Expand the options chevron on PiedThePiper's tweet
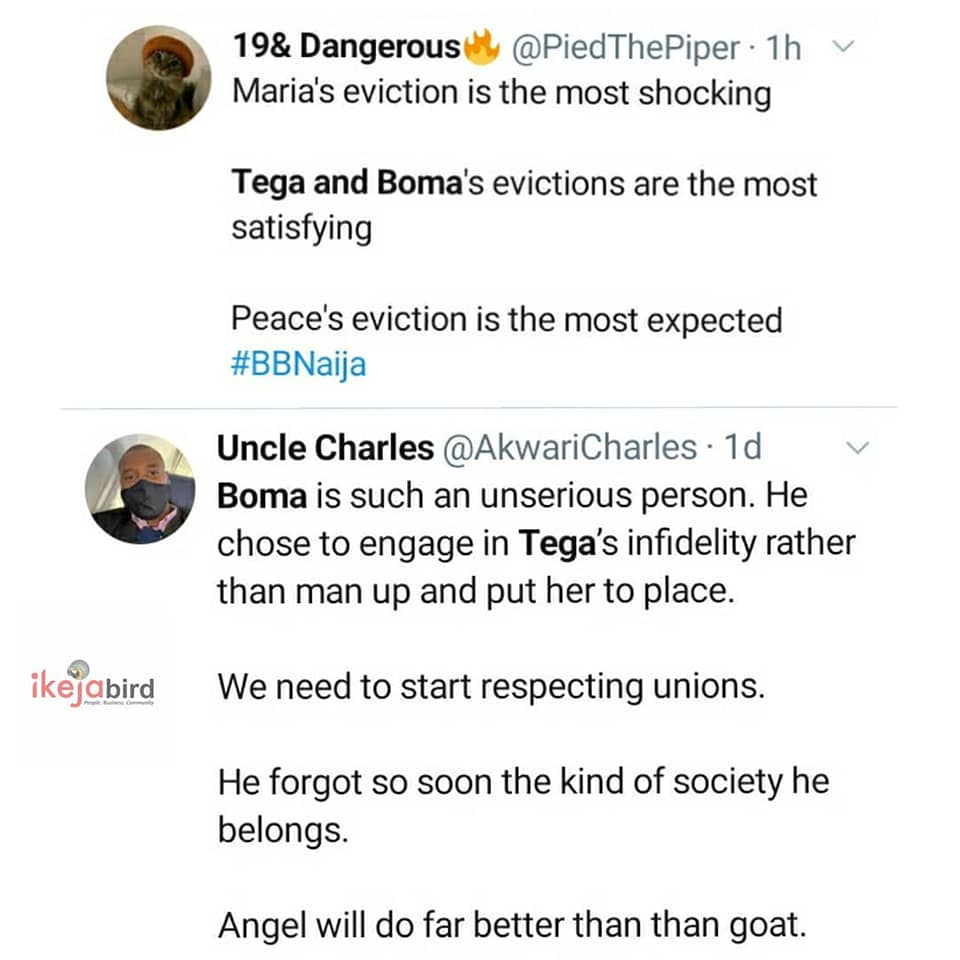 843,46
